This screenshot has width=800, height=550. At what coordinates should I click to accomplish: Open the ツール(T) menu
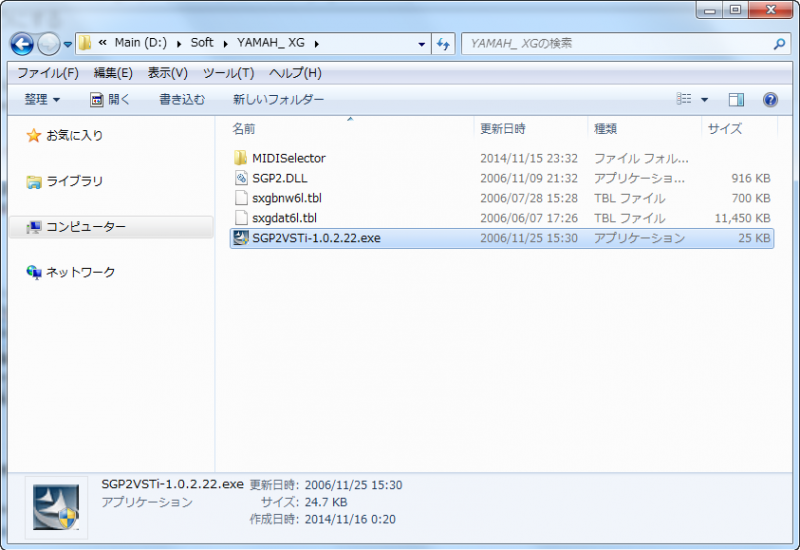tap(228, 73)
